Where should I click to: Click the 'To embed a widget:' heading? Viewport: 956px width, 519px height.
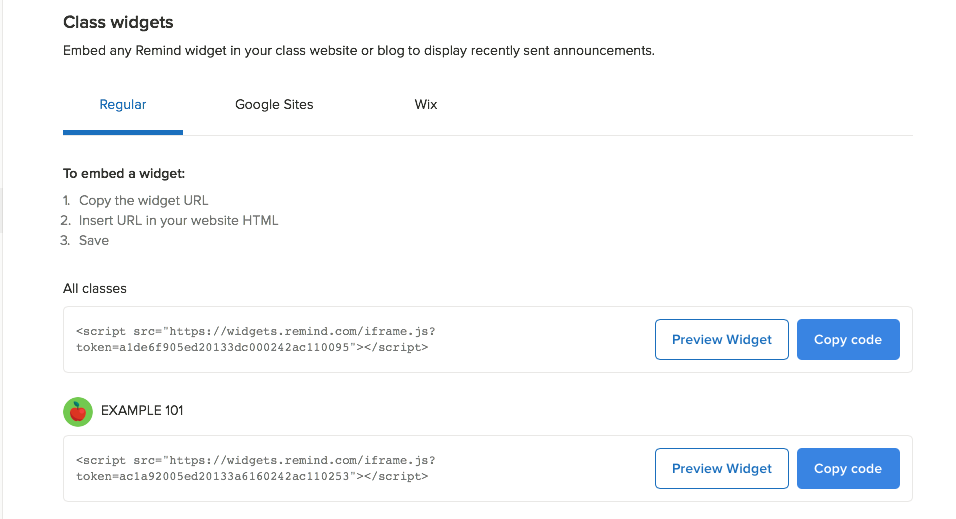tap(124, 173)
